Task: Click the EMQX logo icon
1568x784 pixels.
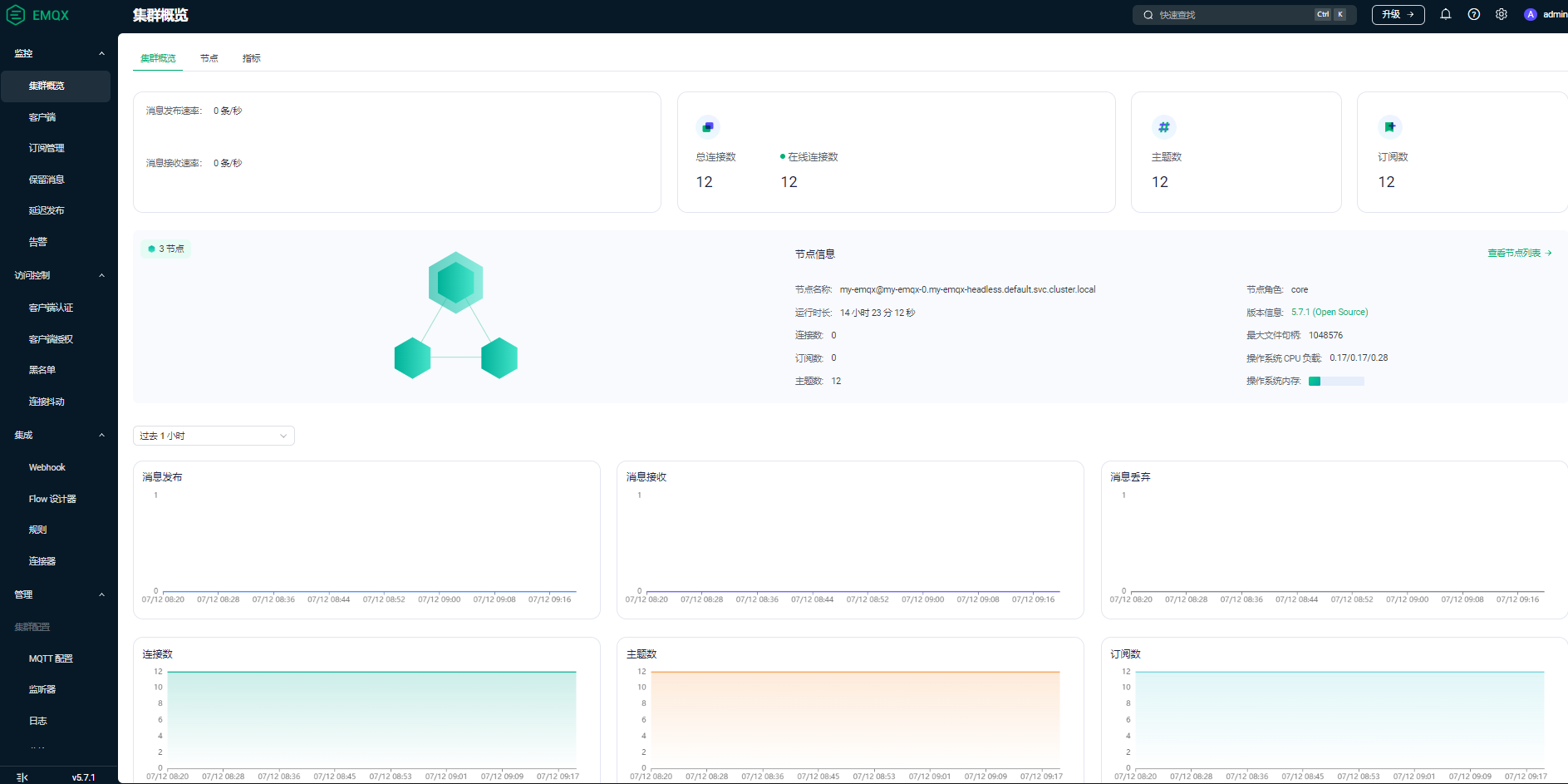Action: [16, 15]
